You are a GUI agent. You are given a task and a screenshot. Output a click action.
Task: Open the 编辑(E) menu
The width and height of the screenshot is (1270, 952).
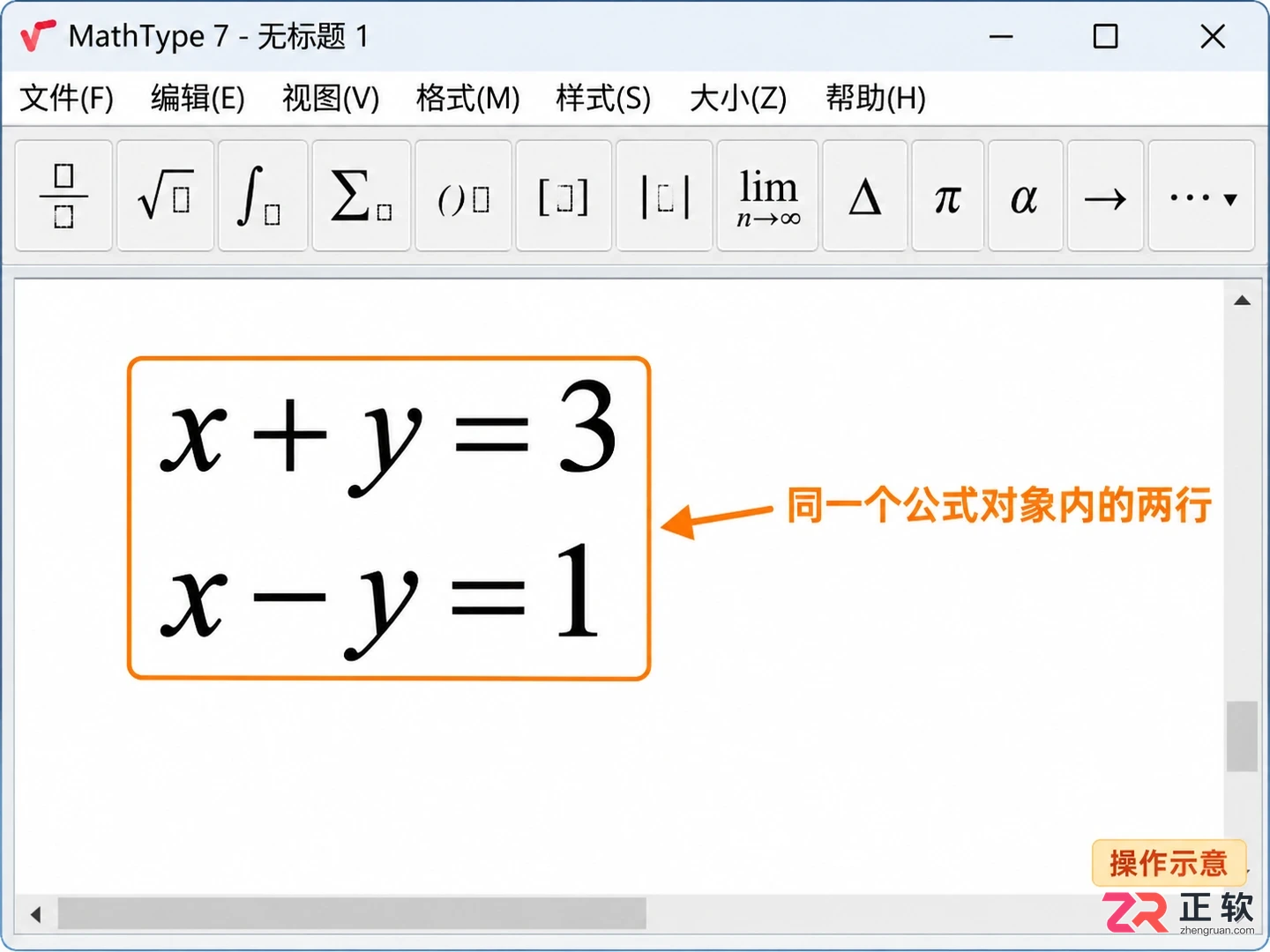coord(198,98)
